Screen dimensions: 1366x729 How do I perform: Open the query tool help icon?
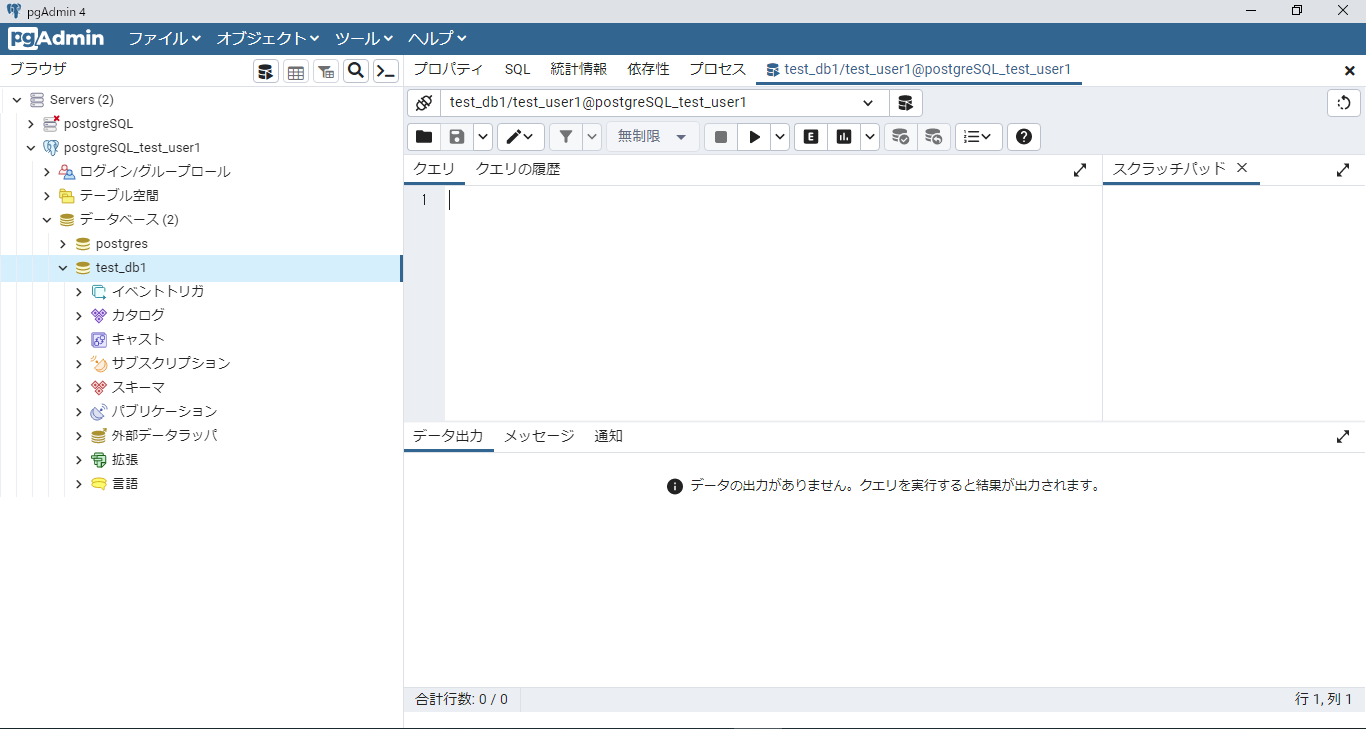tap(1024, 137)
